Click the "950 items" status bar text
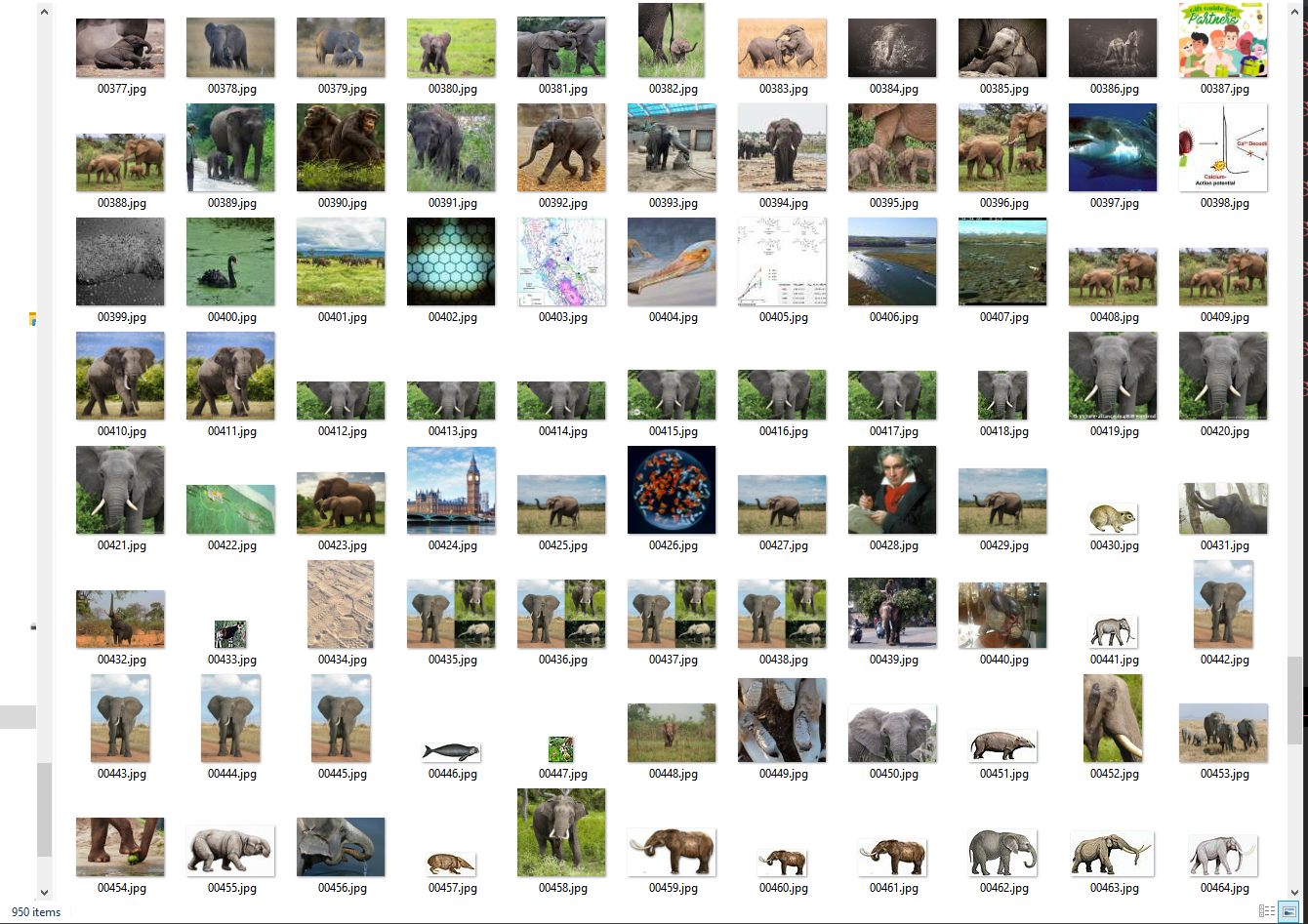The image size is (1308, 924). (36, 912)
